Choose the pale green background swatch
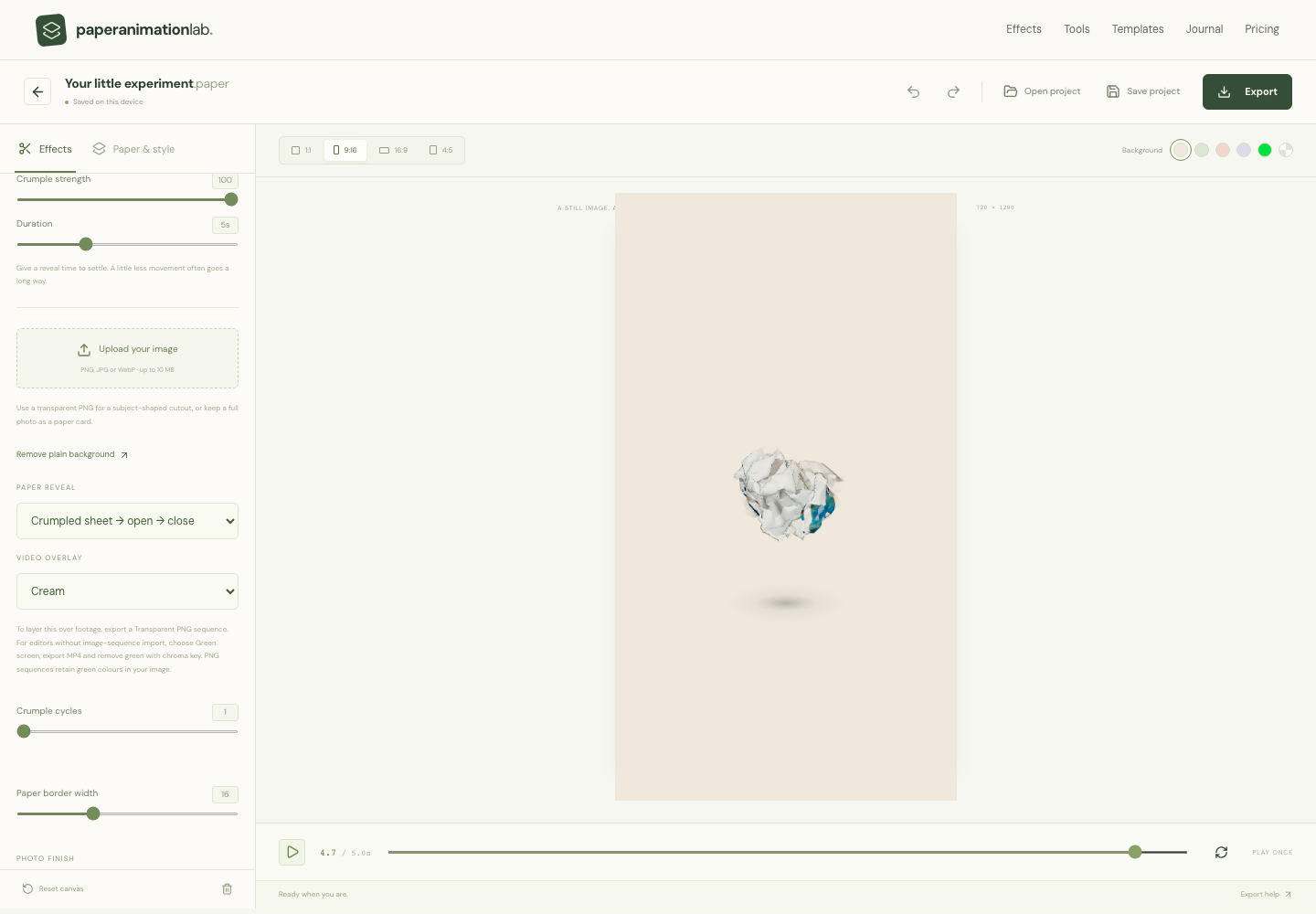 [x=1202, y=150]
